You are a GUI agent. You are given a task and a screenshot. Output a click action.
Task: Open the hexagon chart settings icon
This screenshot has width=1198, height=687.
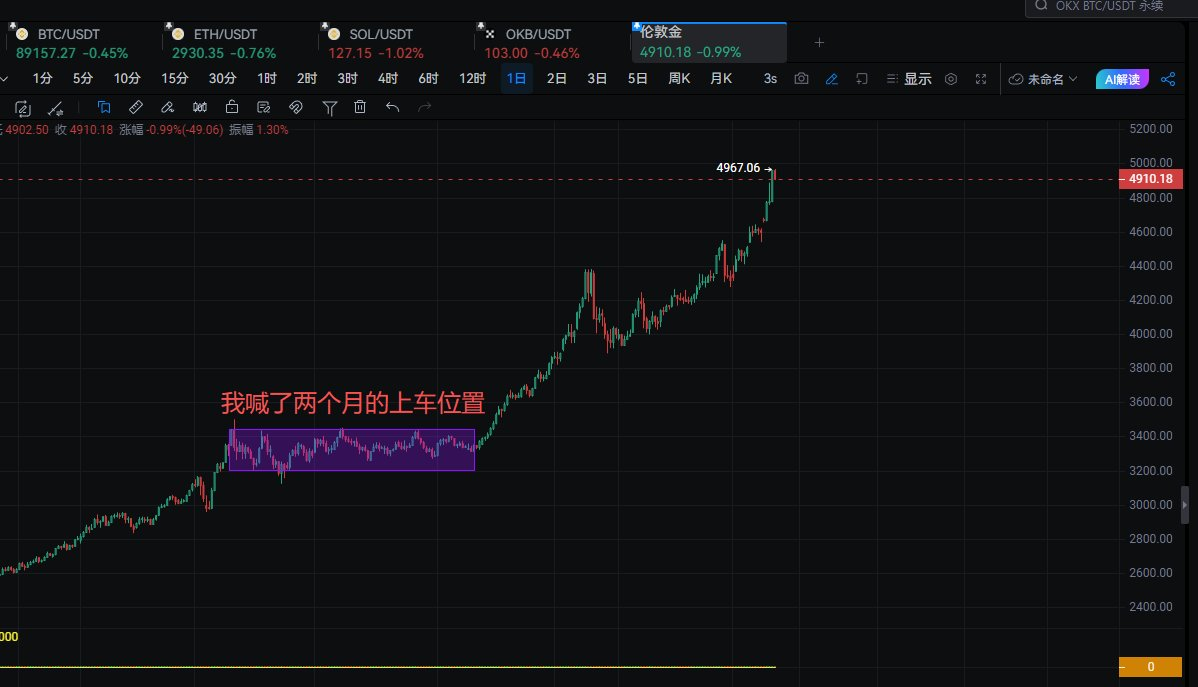coord(951,79)
